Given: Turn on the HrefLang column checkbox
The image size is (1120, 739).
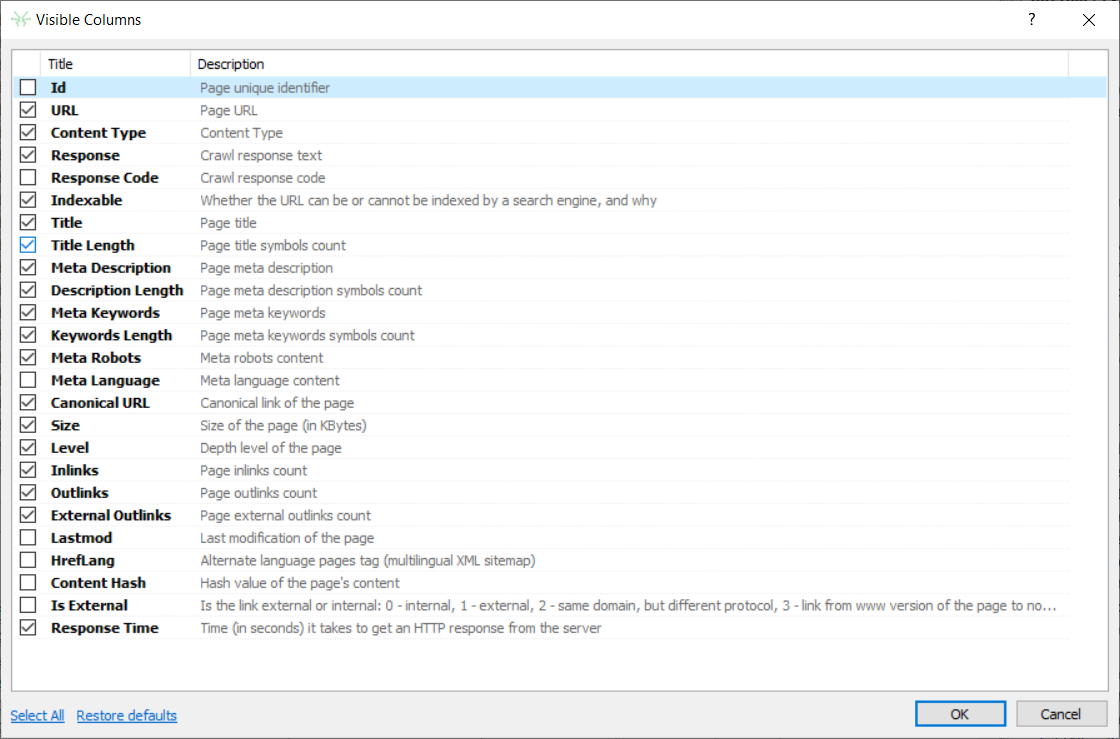Looking at the screenshot, I should (28, 560).
